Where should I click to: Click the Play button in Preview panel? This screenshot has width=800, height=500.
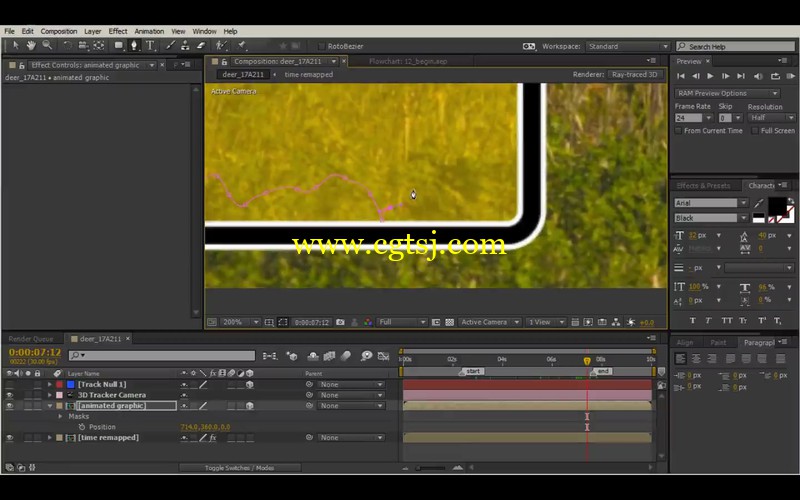[710, 76]
